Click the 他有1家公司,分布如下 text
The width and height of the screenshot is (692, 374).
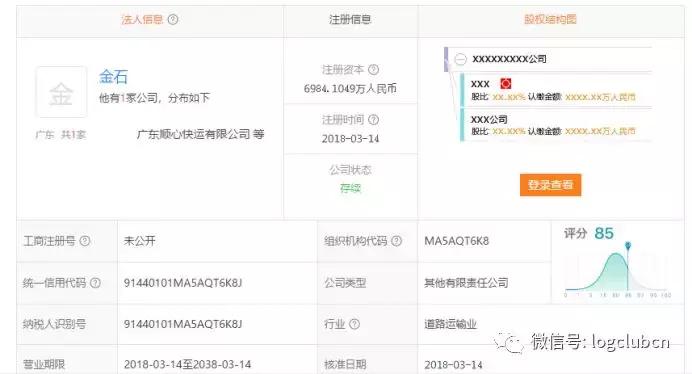(154, 98)
